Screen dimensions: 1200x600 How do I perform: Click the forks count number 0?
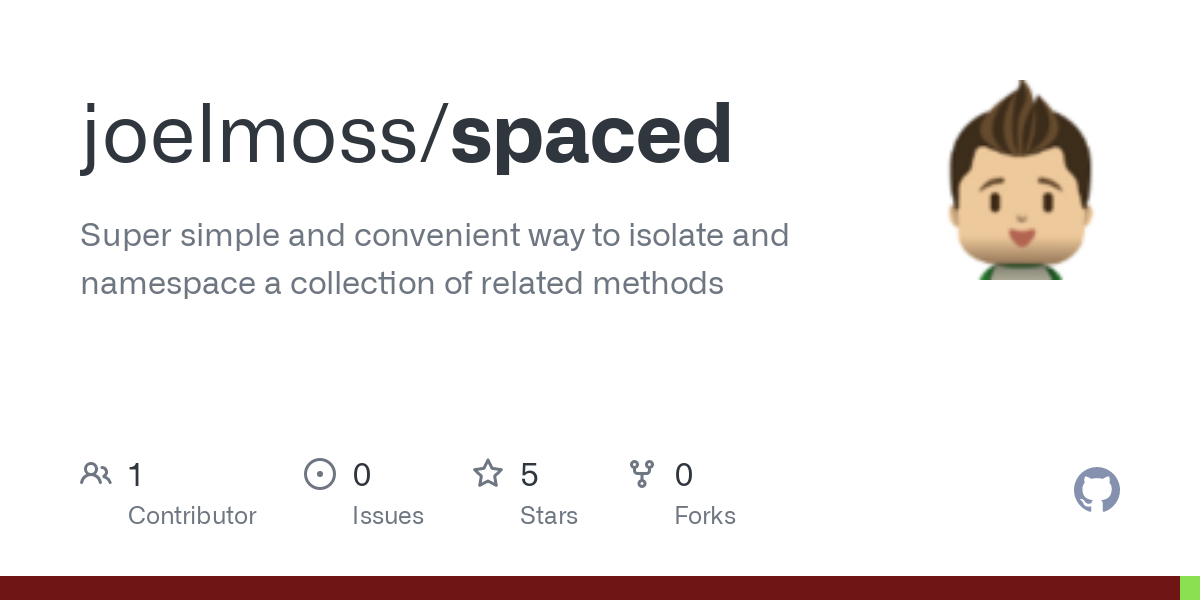pos(684,475)
